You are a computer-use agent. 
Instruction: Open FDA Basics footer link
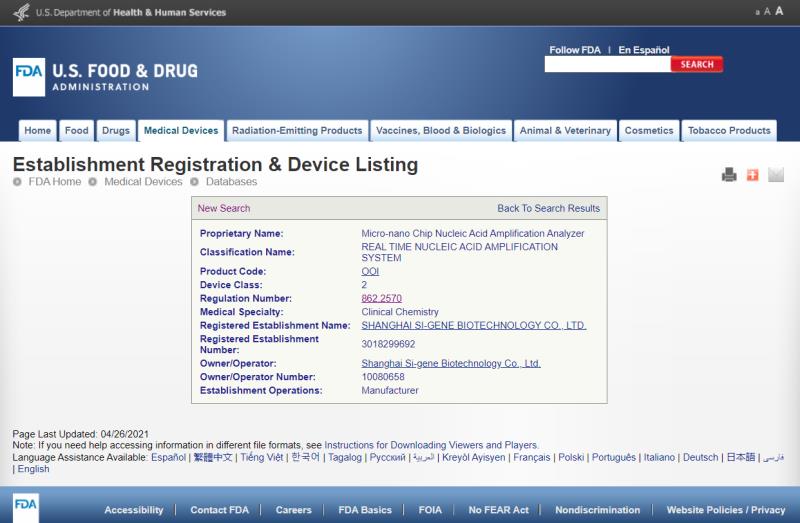[x=365, y=510]
